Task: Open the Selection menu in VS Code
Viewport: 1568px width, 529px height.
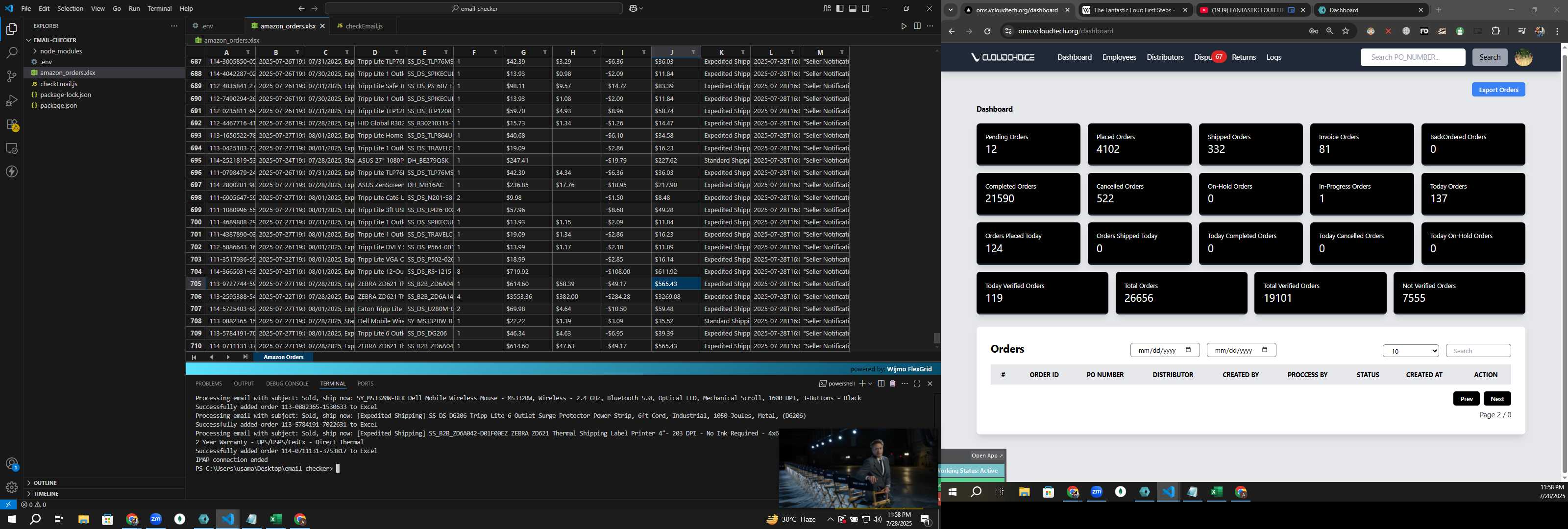Action: coord(70,8)
